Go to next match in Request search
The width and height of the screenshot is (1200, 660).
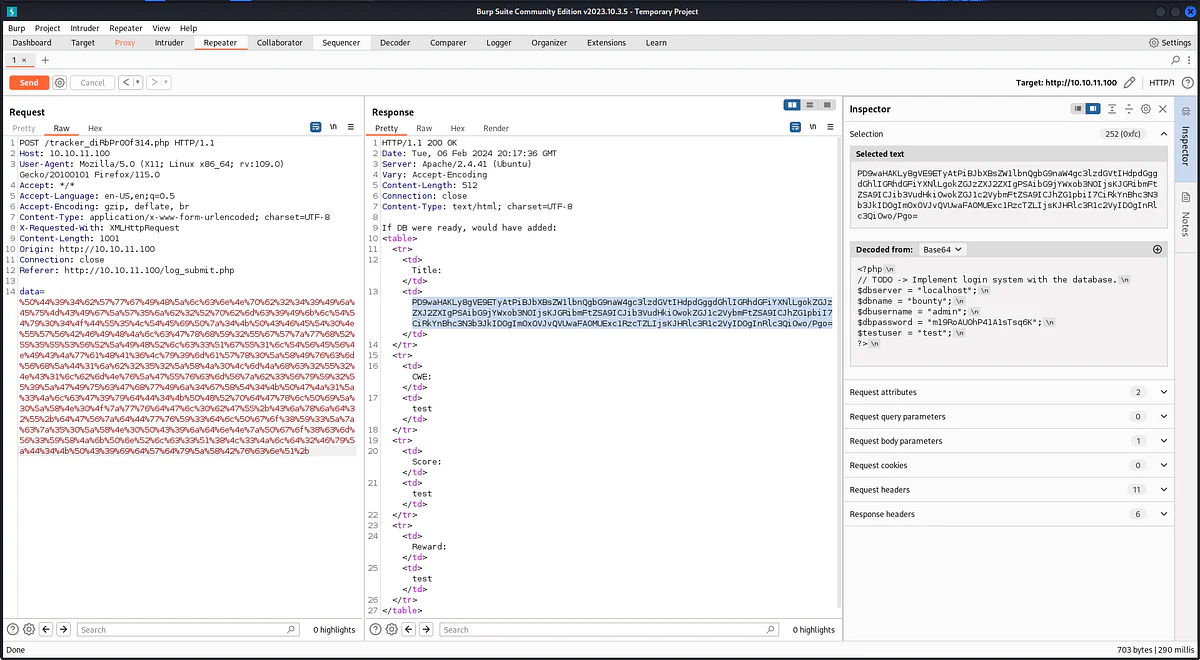coord(64,629)
